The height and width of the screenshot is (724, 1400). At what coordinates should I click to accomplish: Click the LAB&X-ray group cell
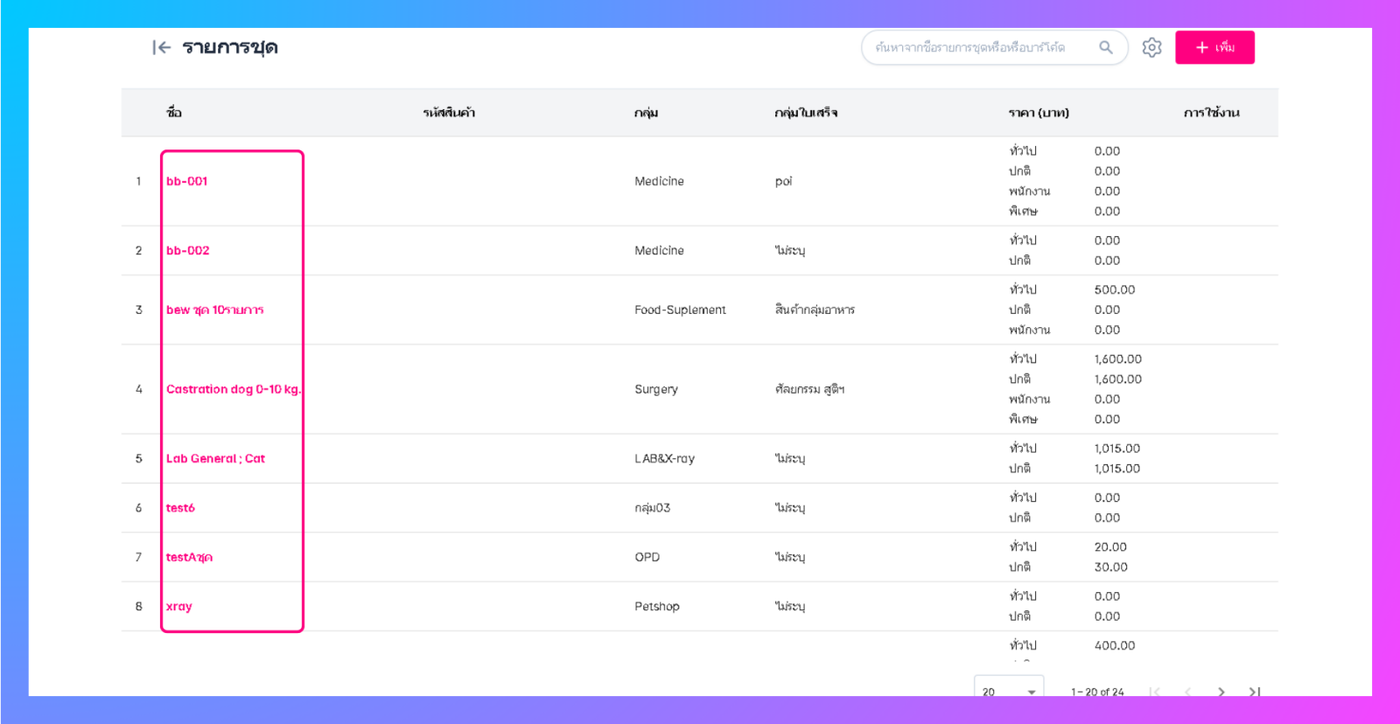(x=664, y=458)
